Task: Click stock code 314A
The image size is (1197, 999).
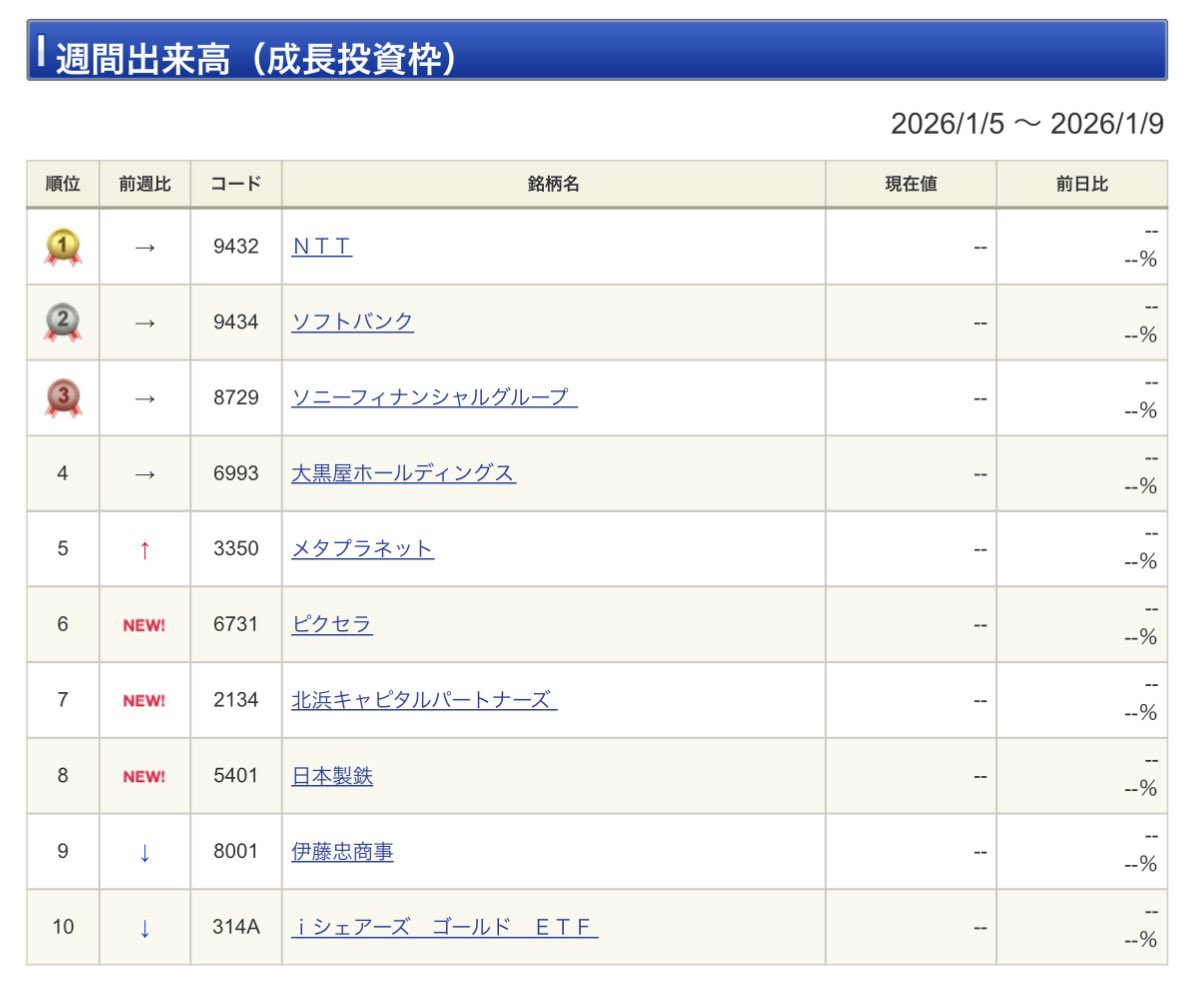Action: pos(236,926)
